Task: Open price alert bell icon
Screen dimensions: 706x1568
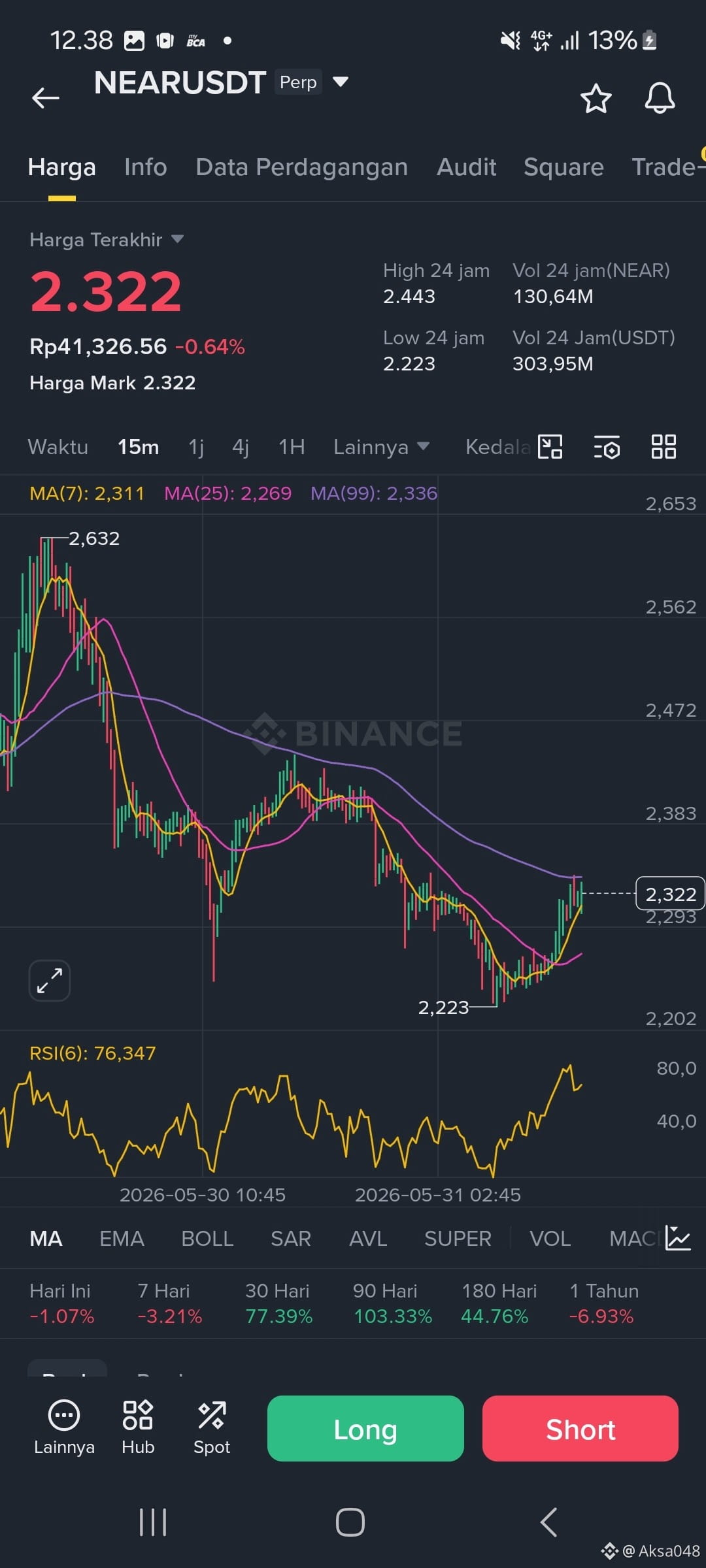Action: click(x=660, y=99)
